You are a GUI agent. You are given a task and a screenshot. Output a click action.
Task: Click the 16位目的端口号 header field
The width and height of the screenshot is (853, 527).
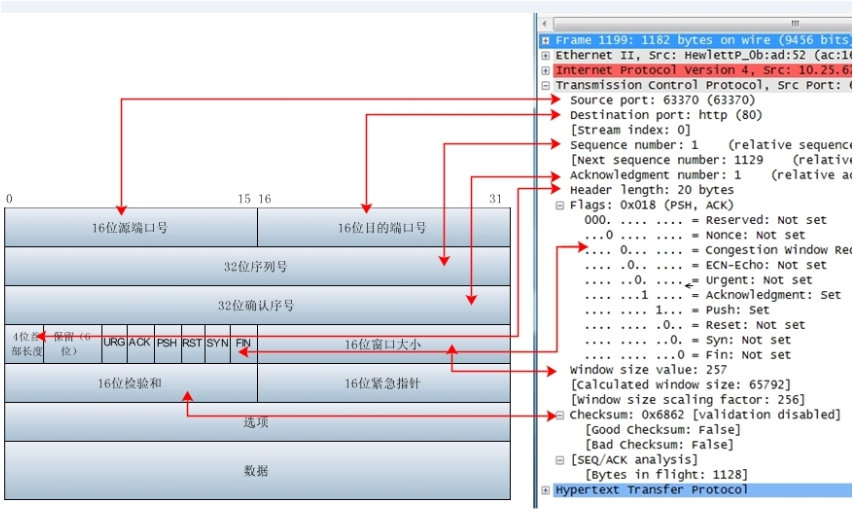[x=384, y=227]
